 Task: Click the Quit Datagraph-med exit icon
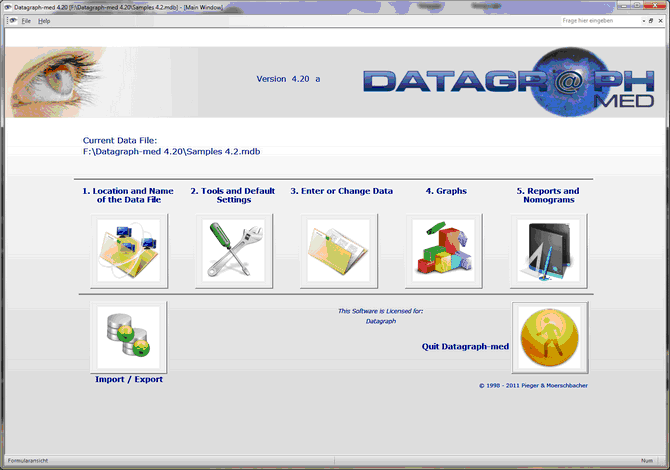(x=550, y=337)
